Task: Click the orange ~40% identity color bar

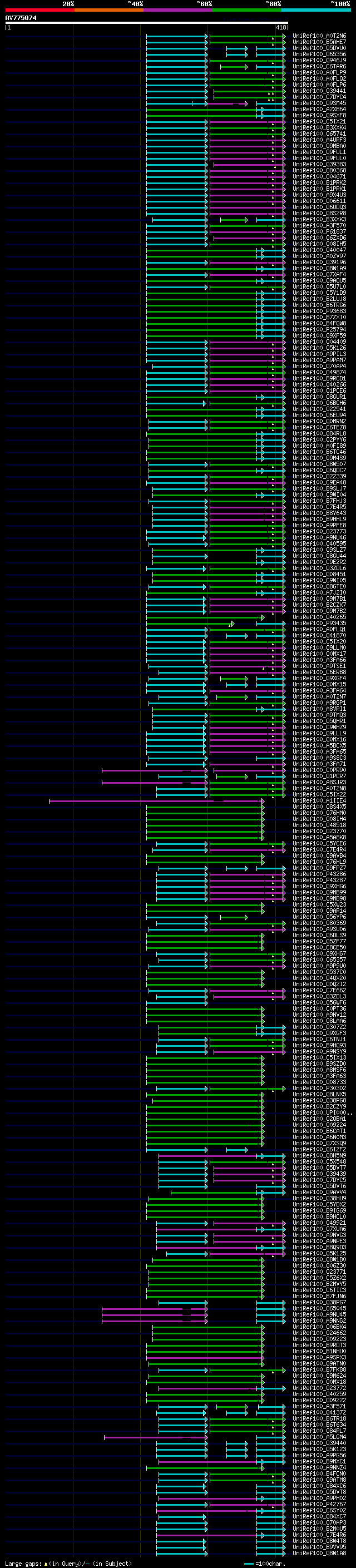Action: [x=109, y=10]
